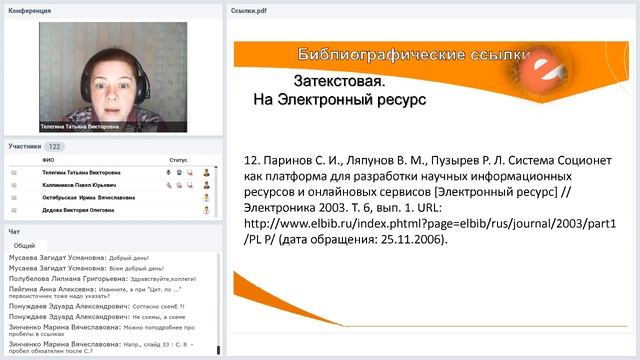Click the handle icon left of Телегина Татьяна Викторовна
640x360 pixels.
pyautogui.click(x=14, y=173)
